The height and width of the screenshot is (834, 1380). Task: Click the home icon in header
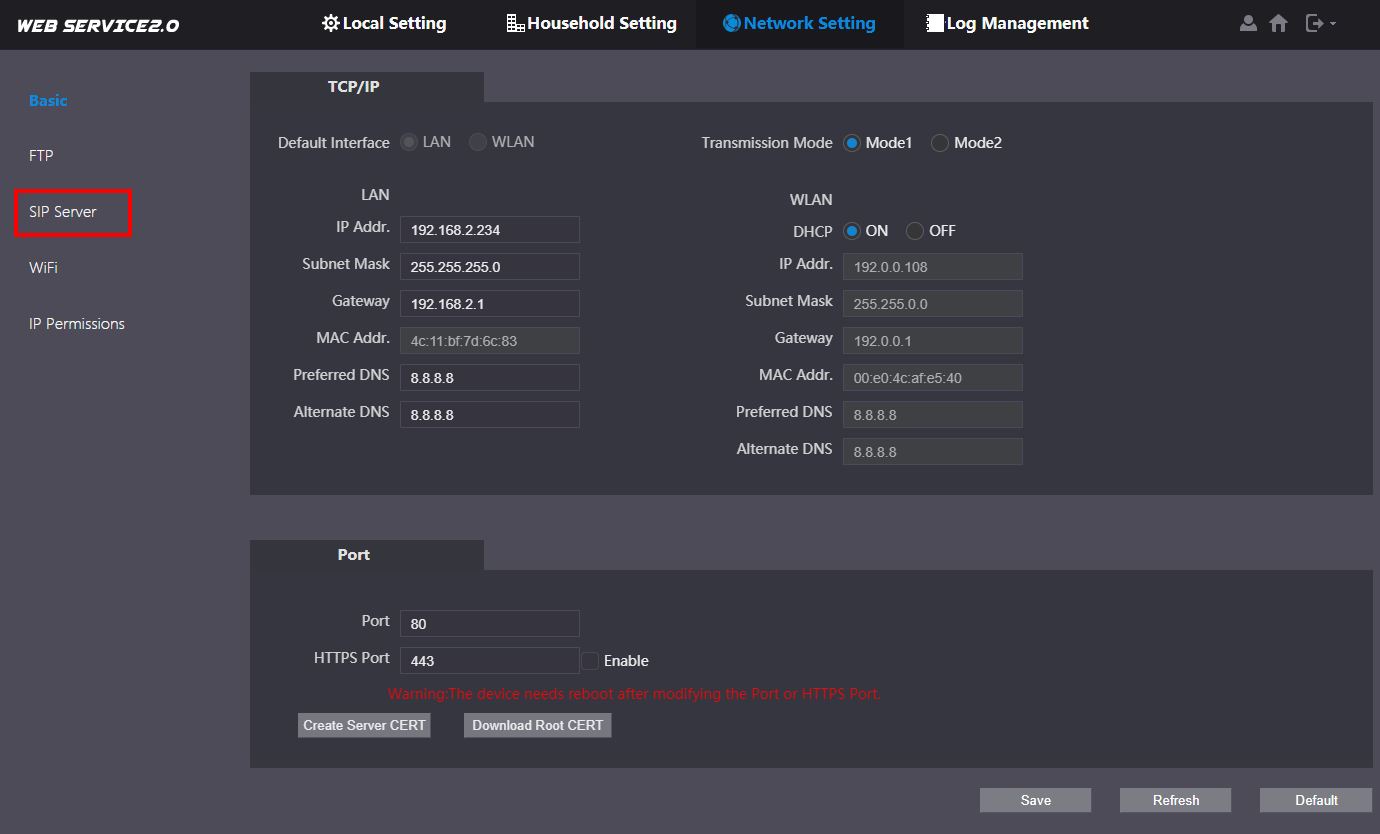tap(1278, 23)
